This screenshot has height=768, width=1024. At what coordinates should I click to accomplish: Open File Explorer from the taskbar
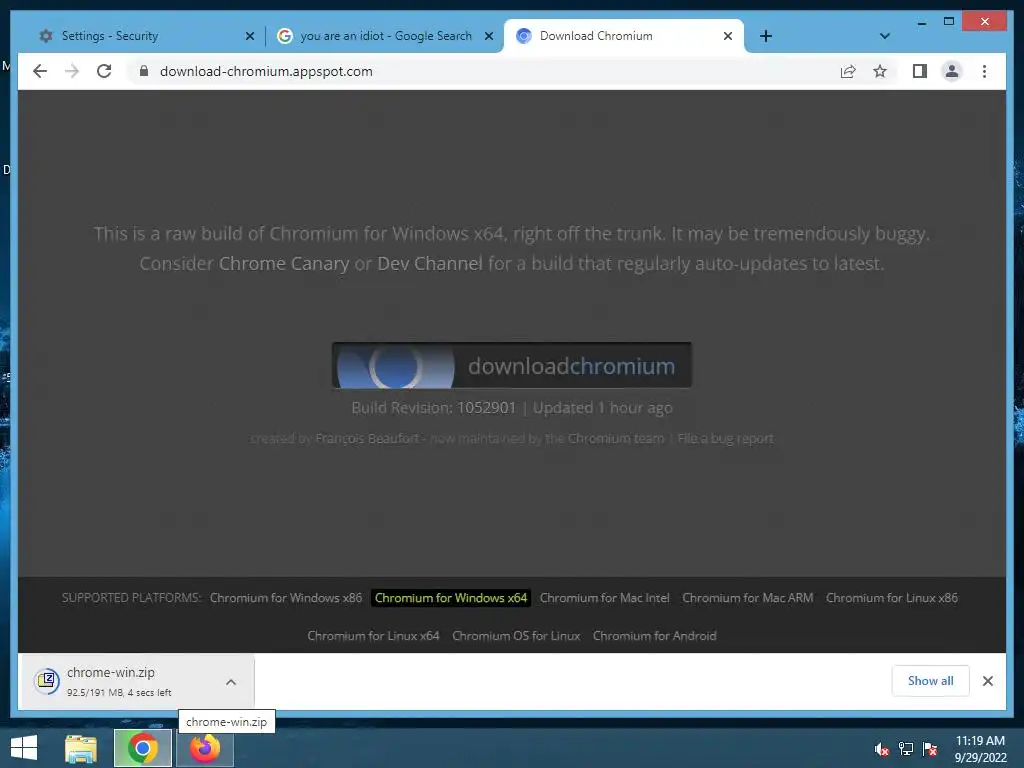[x=81, y=748]
